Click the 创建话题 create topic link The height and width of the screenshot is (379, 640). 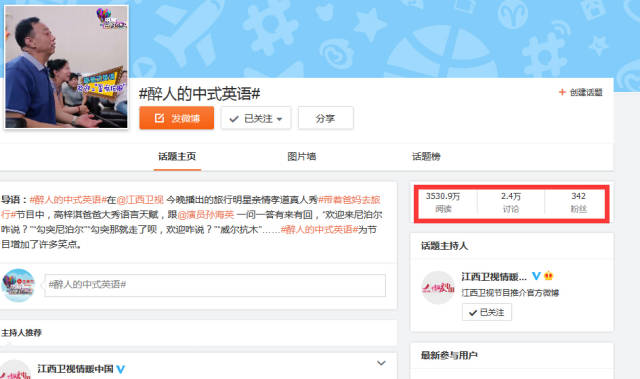point(586,92)
